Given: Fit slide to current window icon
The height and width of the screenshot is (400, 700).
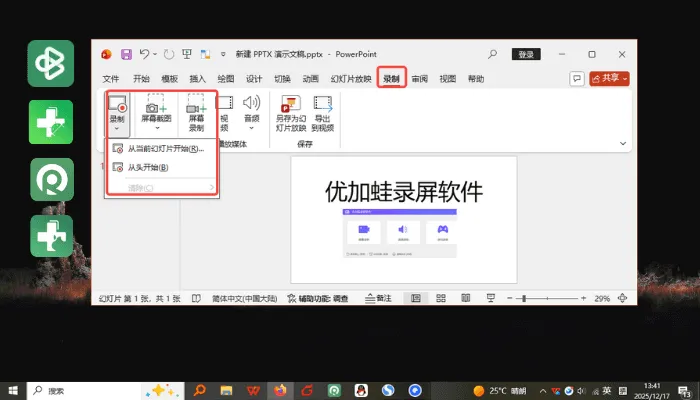Looking at the screenshot, I should click(622, 298).
